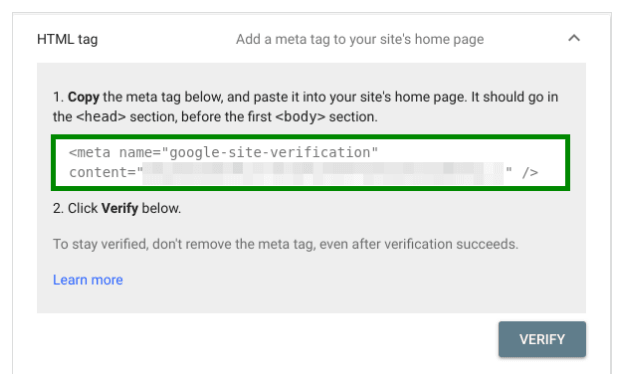Click the closing '/>' of meta tag
Screen dimensions: 619x374
coord(530,173)
